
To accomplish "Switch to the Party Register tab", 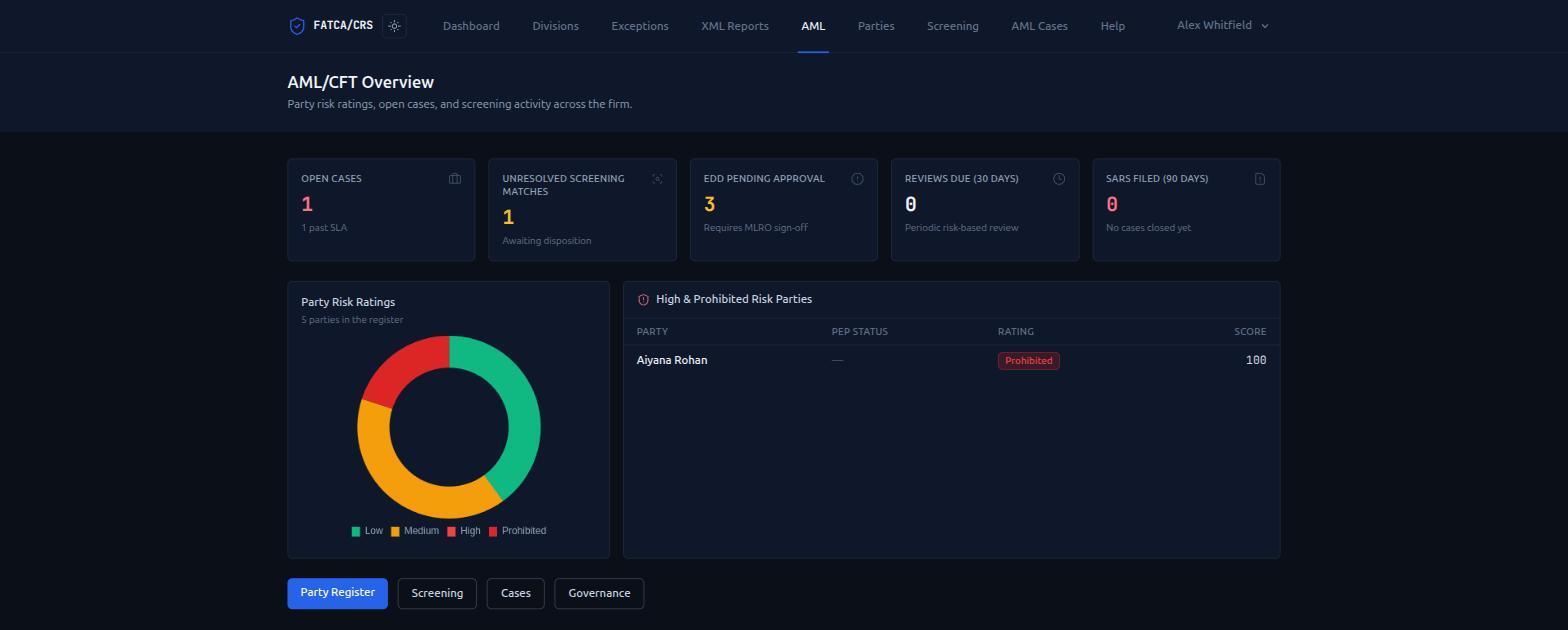I will click(337, 593).
